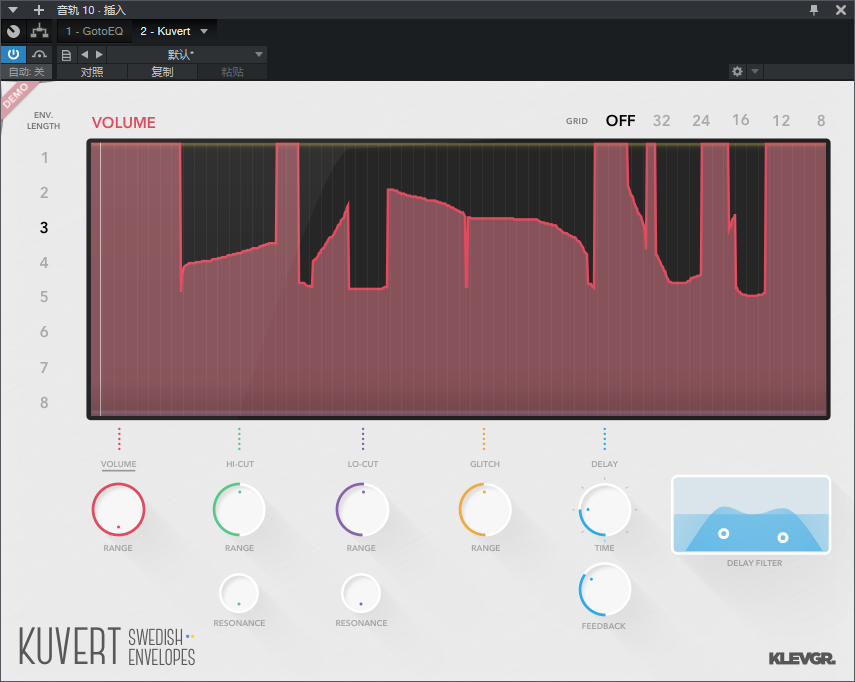Click the right delay filter handle
Viewport: 855px width, 682px height.
pyautogui.click(x=783, y=538)
